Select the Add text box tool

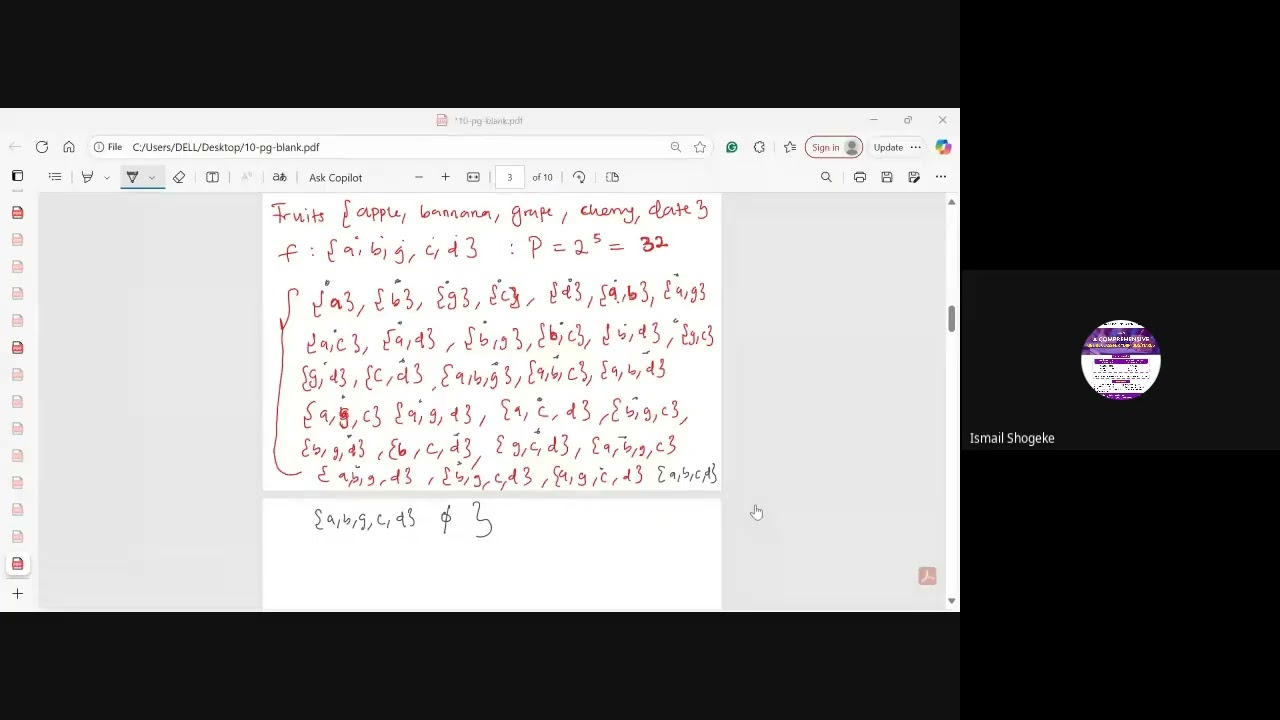(x=212, y=177)
